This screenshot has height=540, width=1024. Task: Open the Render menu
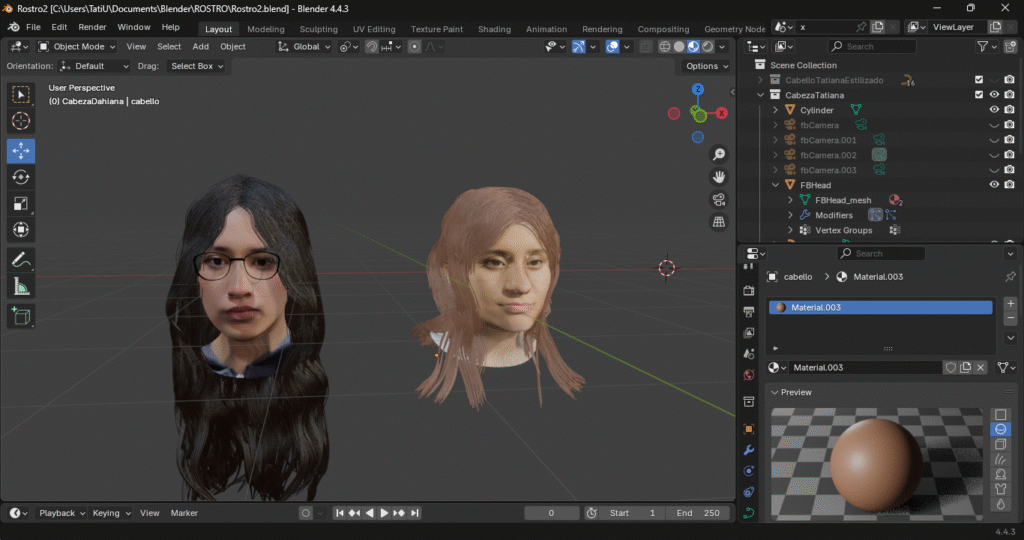[92, 27]
